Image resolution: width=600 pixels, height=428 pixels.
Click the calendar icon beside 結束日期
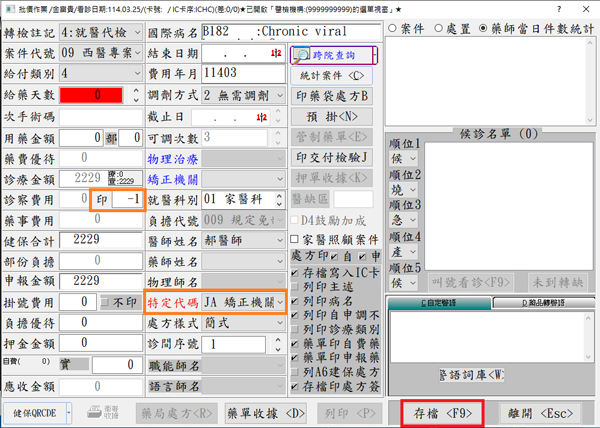277,53
